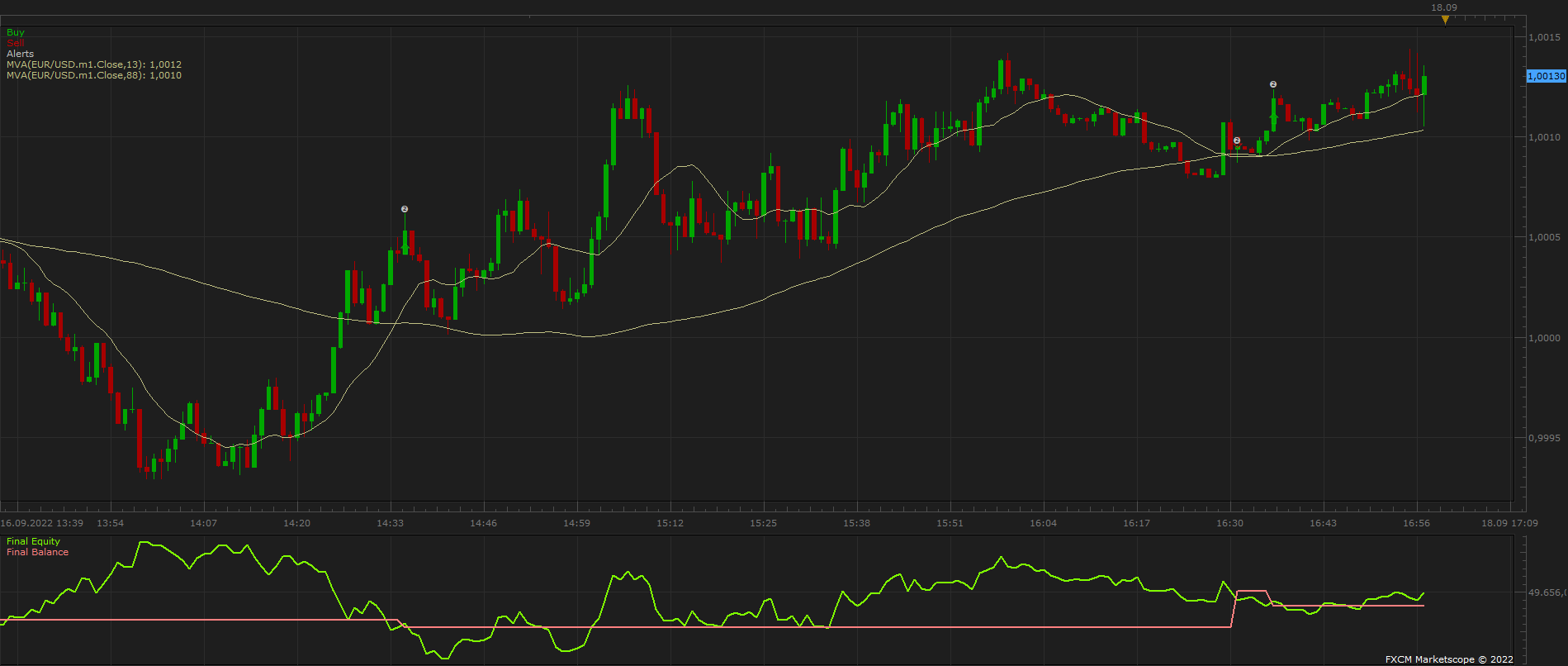Click the blue current price label 1,00130

click(x=1547, y=76)
